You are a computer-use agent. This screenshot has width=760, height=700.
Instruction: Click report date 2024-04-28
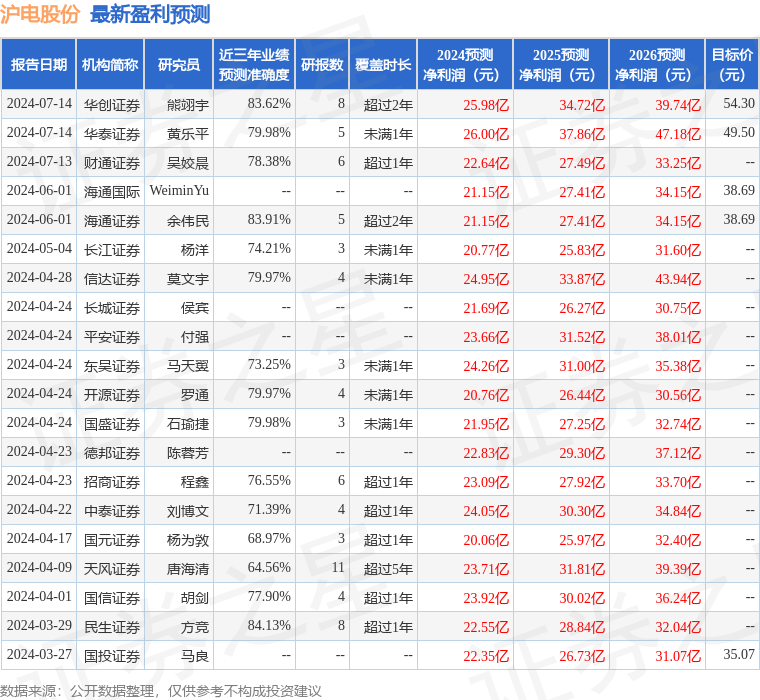coord(39,277)
